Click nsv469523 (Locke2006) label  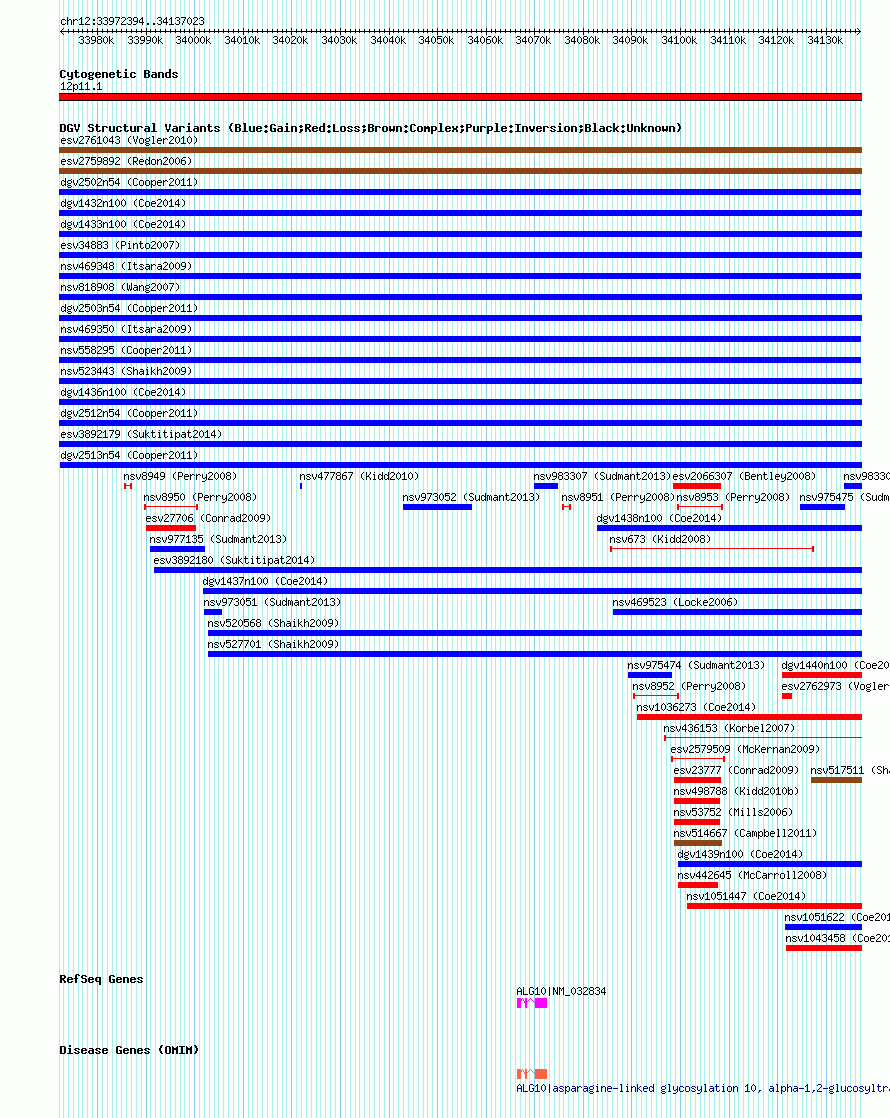coord(675,602)
